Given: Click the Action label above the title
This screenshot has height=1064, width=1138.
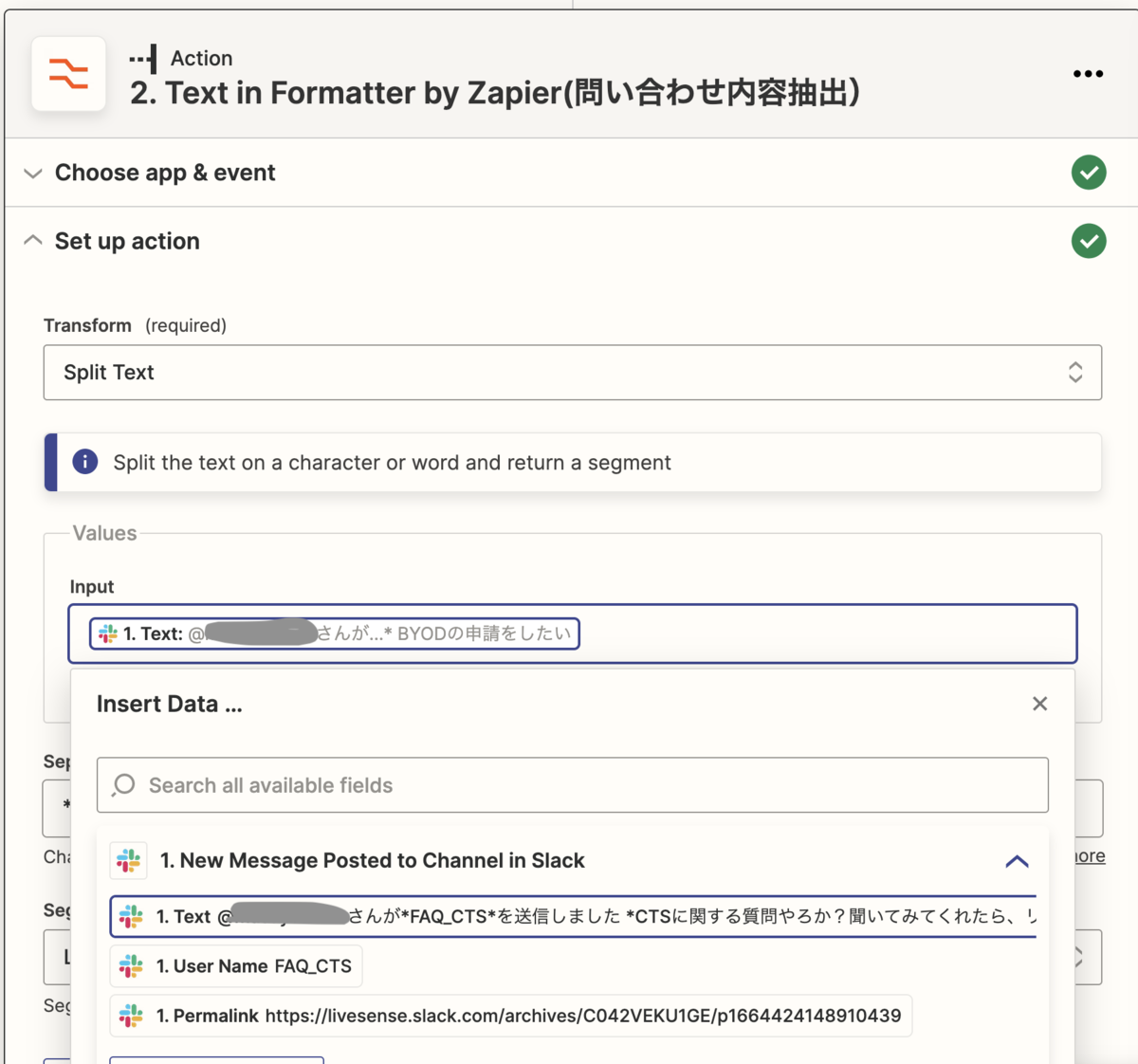Looking at the screenshot, I should [x=201, y=59].
